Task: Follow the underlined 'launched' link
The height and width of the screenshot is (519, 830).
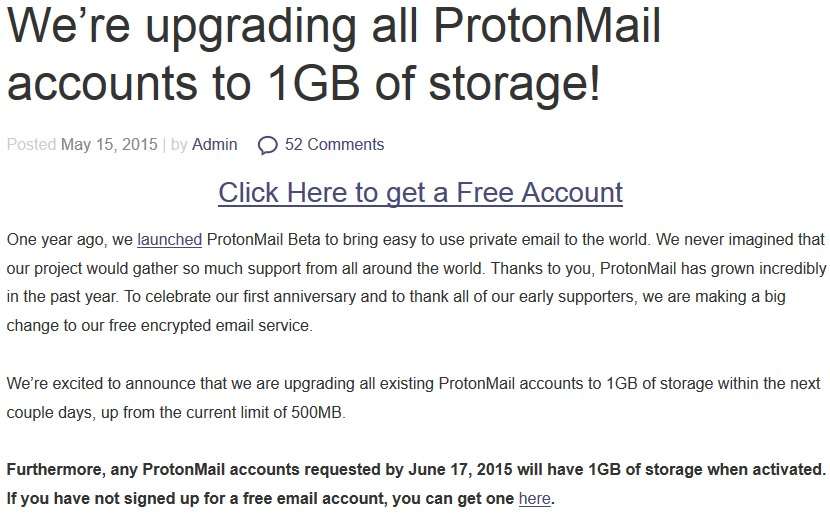Action: tap(169, 240)
